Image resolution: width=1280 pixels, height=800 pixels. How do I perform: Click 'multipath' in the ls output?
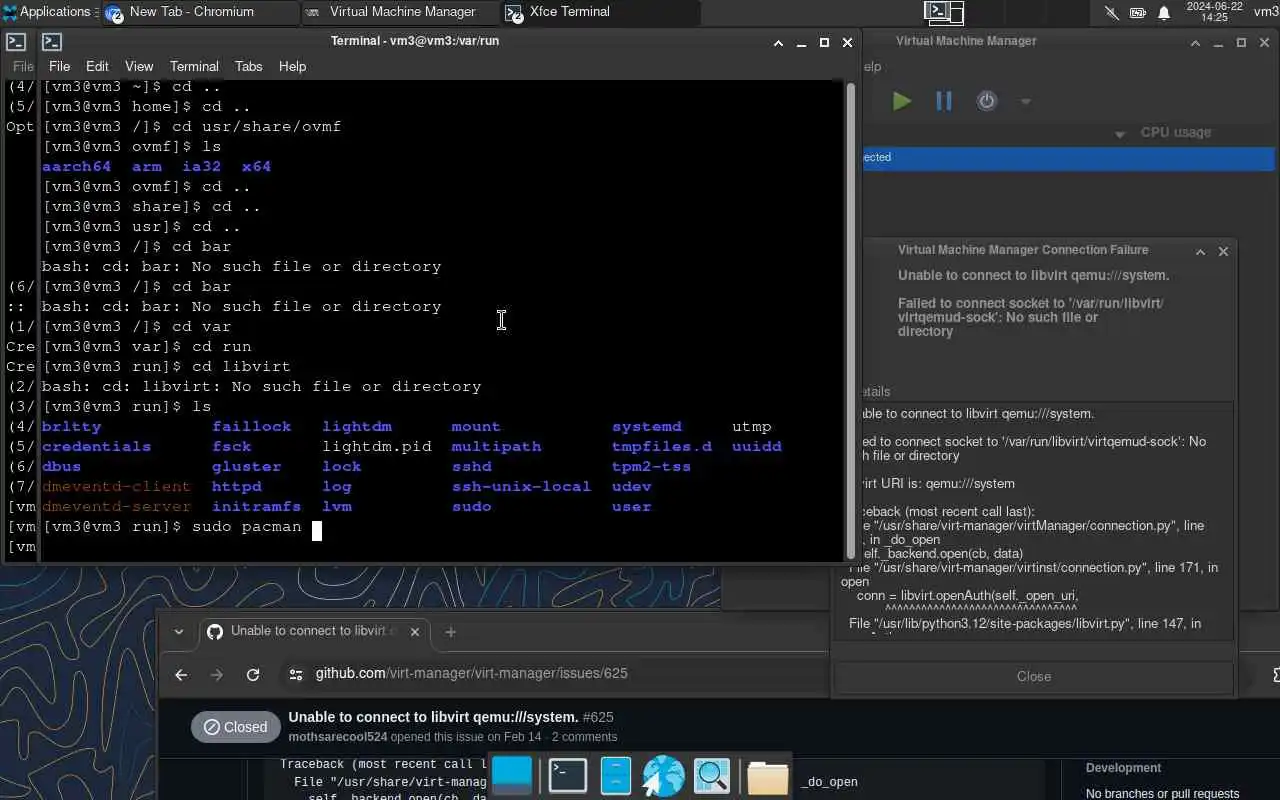click(x=496, y=447)
